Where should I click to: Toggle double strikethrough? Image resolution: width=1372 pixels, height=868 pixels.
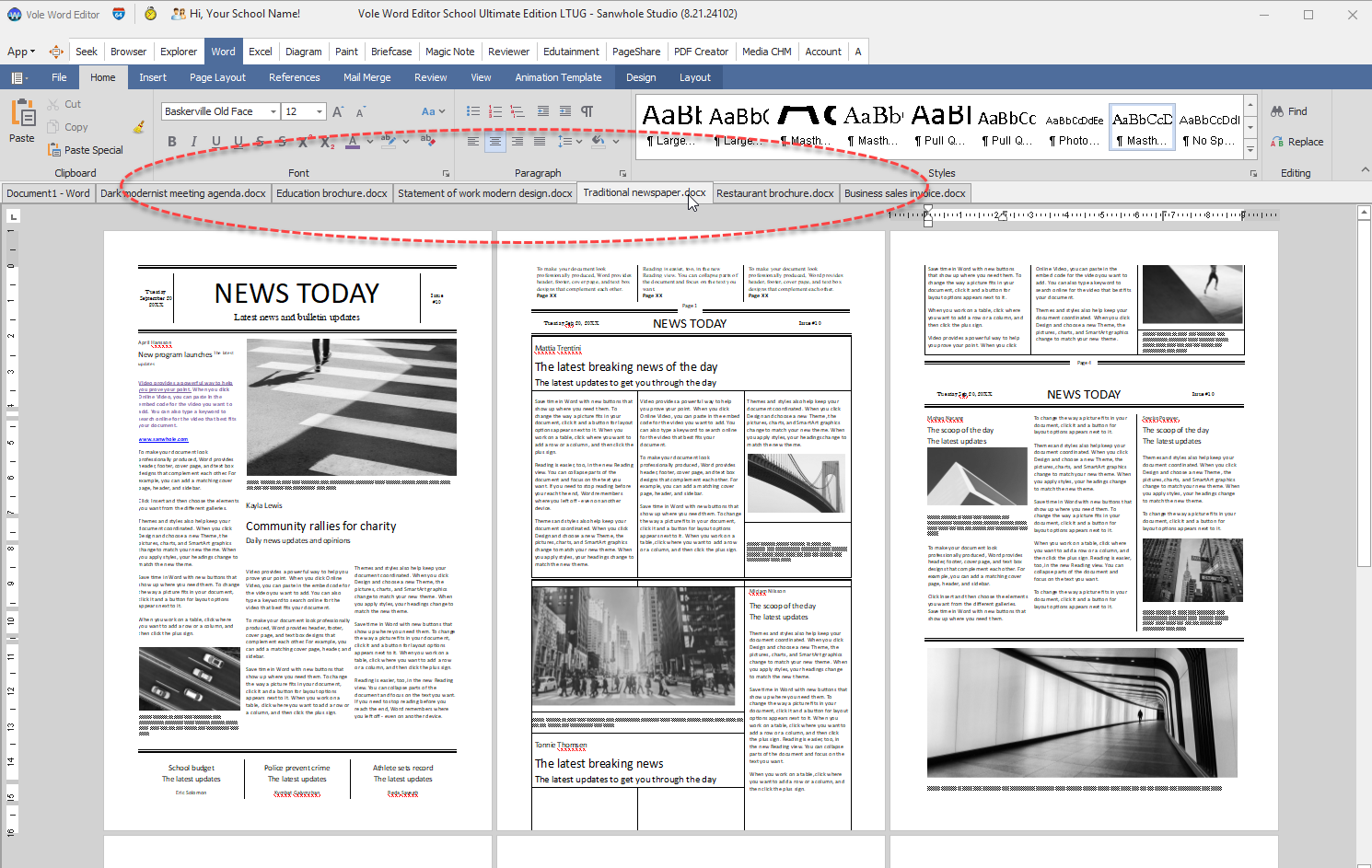(x=282, y=141)
